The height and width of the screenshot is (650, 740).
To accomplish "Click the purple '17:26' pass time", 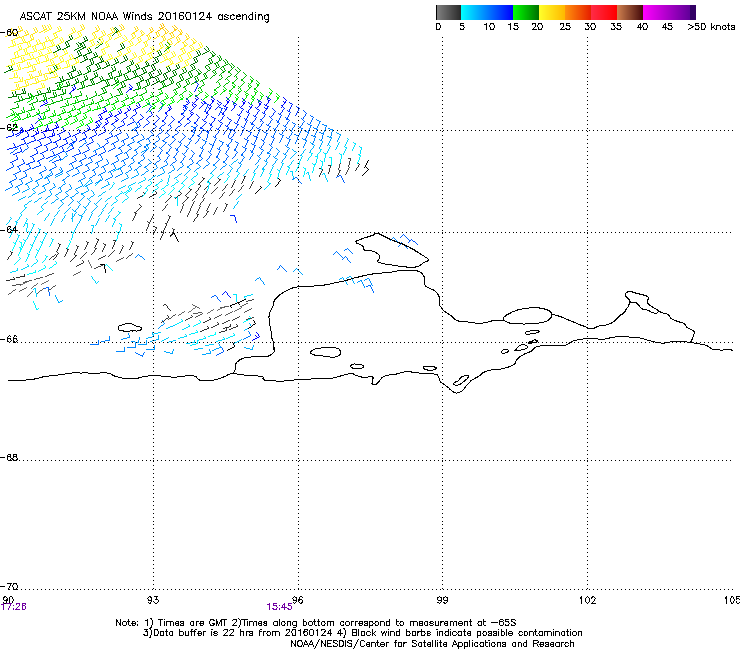I will click(14, 607).
